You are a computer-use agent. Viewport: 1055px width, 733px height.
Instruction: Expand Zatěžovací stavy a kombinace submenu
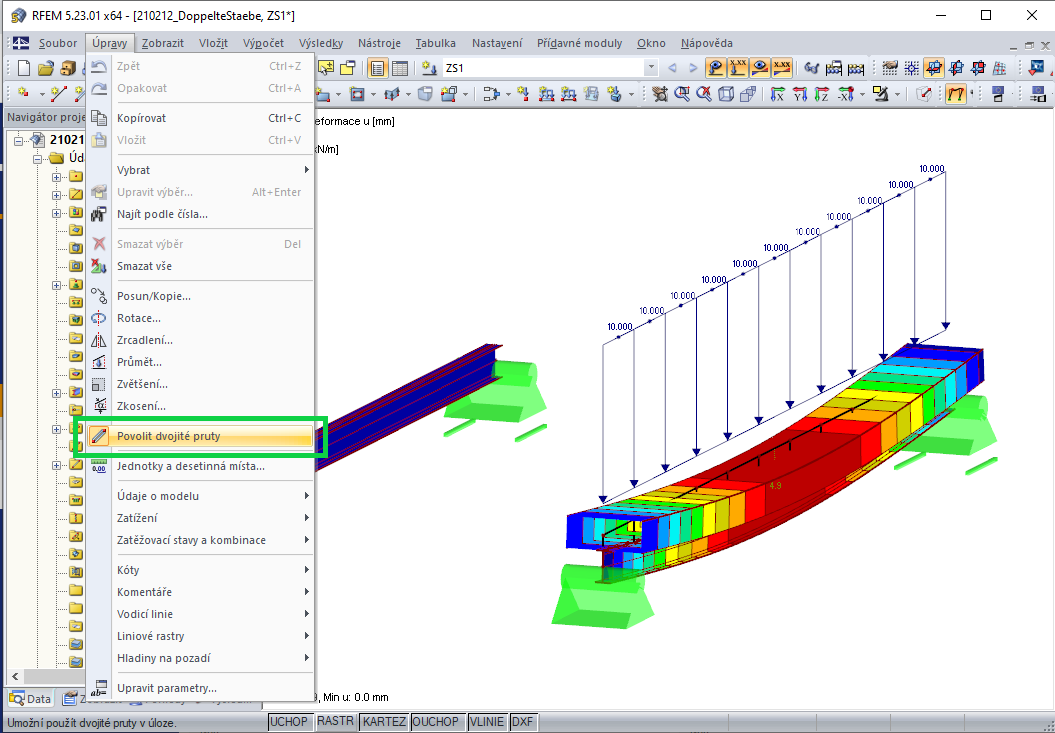(306, 540)
